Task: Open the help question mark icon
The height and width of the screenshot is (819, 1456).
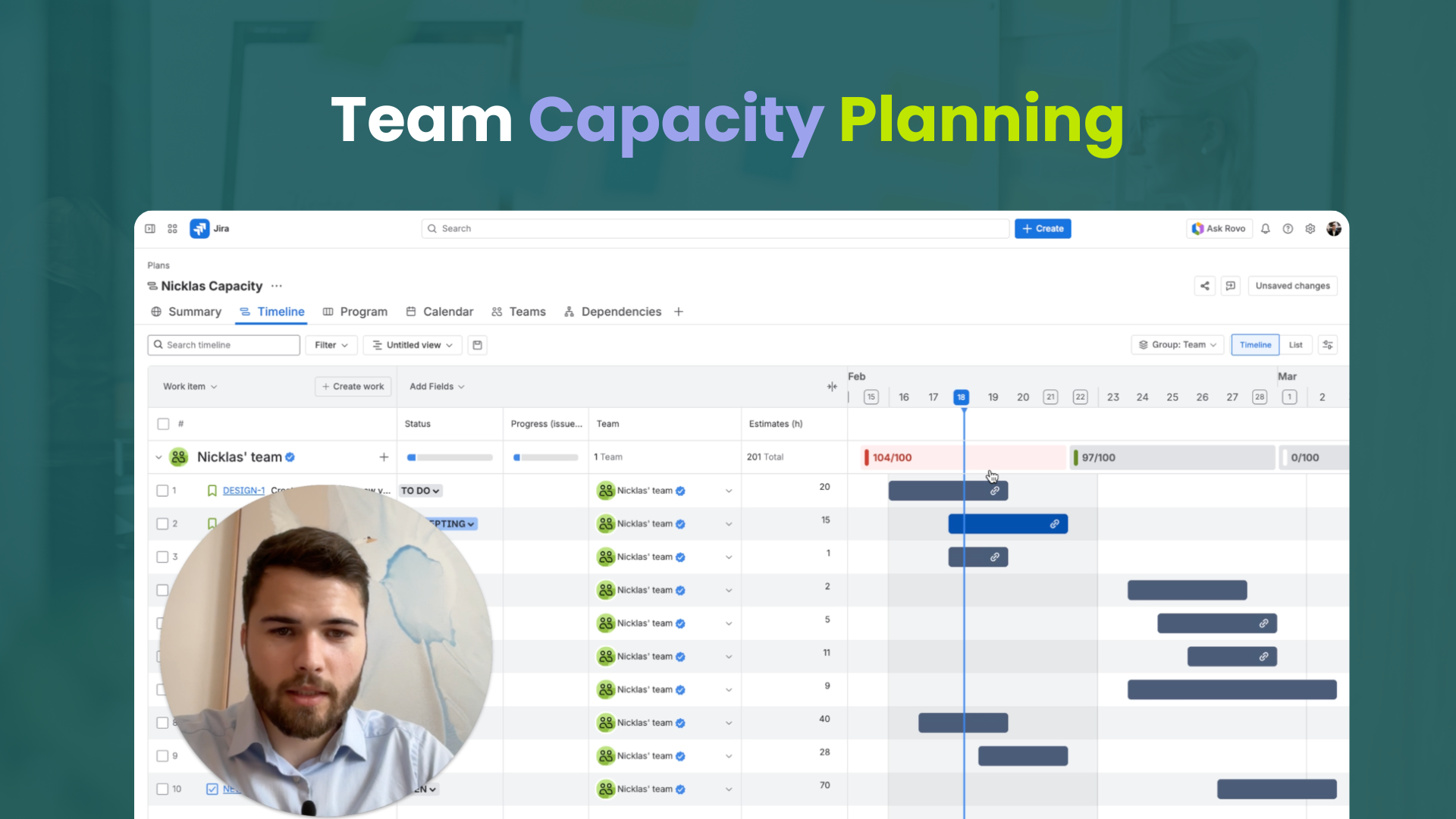Action: tap(1288, 228)
